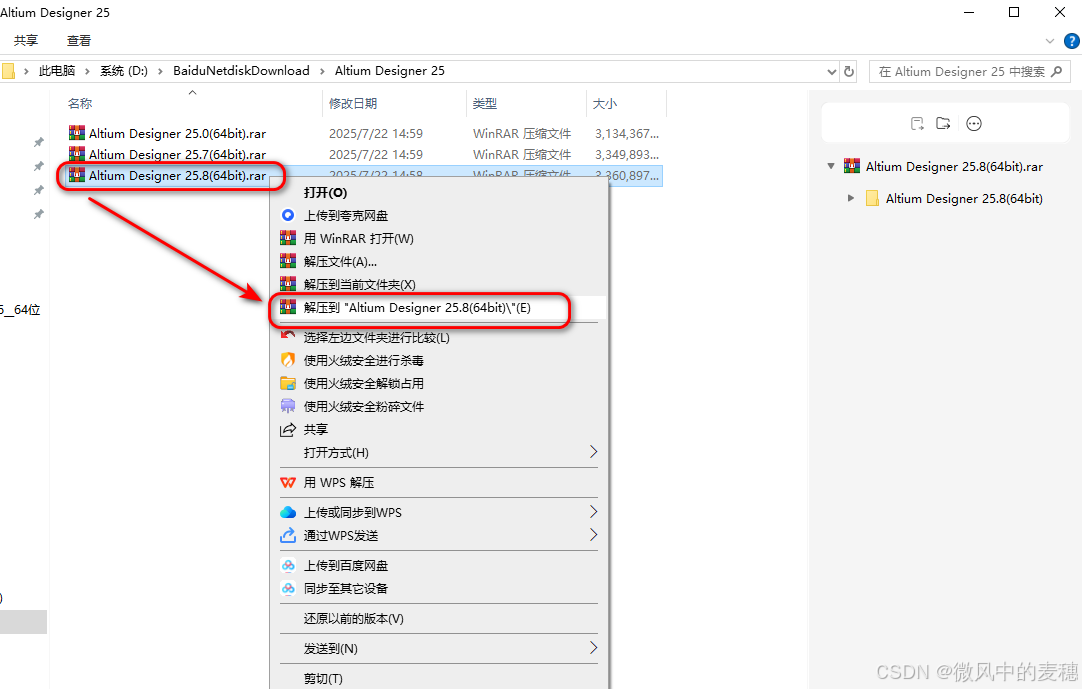Select file Altium Designer 25.7(64bit).rar
The height and width of the screenshot is (689, 1082).
(x=177, y=154)
